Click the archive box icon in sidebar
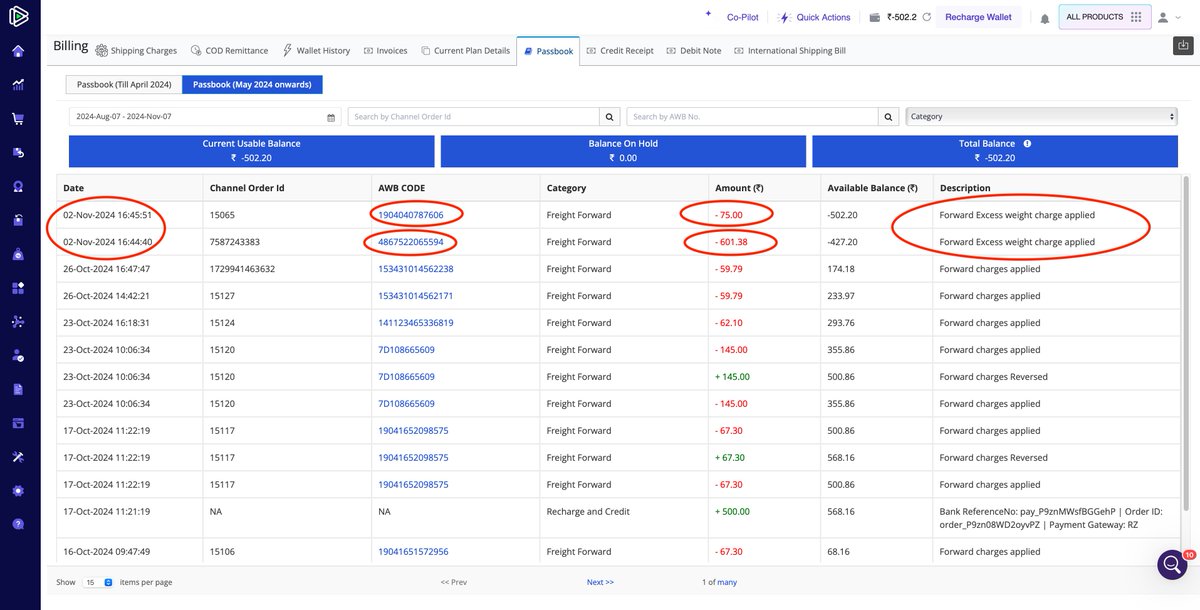Image resolution: width=1200 pixels, height=610 pixels. click(x=18, y=423)
